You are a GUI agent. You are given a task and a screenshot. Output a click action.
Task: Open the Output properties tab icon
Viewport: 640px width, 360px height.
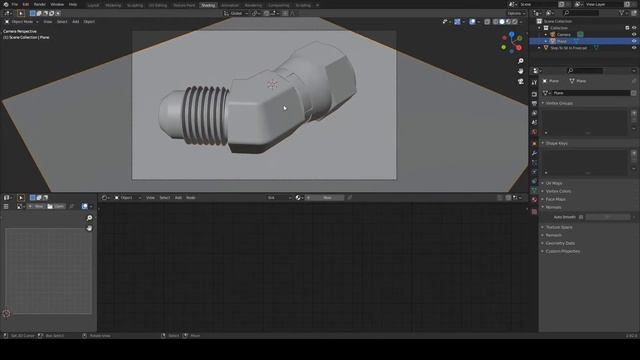click(534, 104)
